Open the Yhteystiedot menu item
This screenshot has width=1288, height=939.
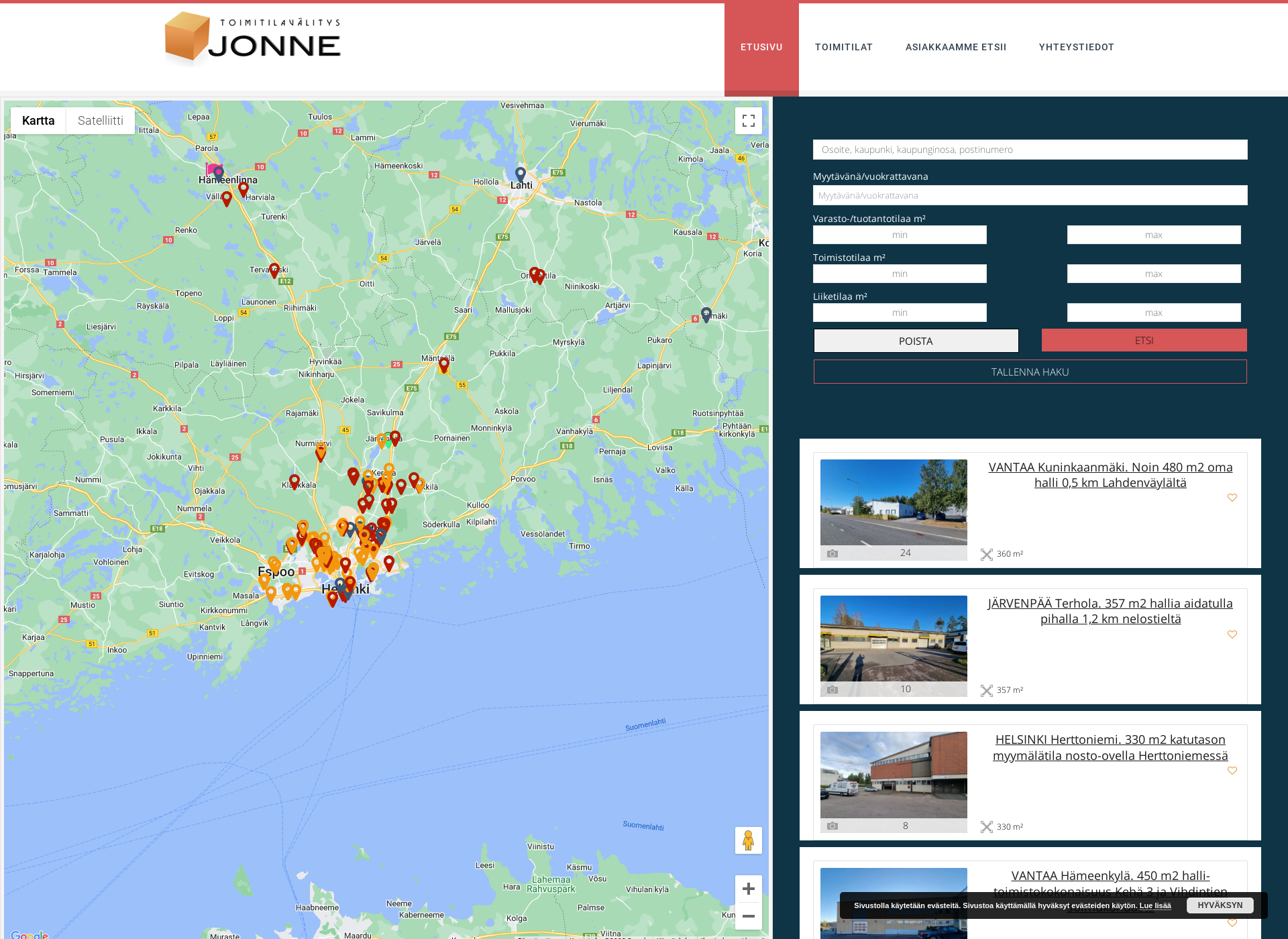(x=1077, y=48)
